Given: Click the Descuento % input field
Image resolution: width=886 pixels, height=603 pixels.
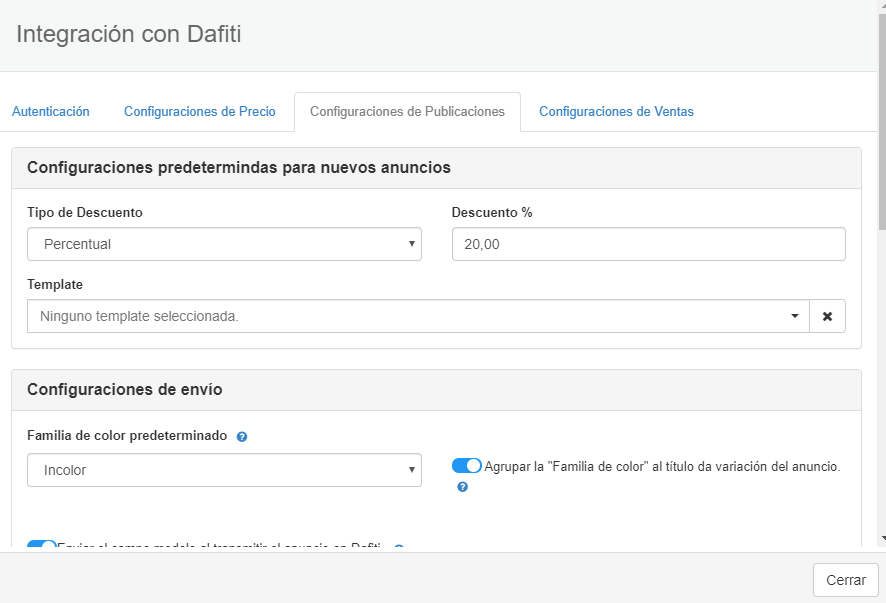Looking at the screenshot, I should pos(649,244).
